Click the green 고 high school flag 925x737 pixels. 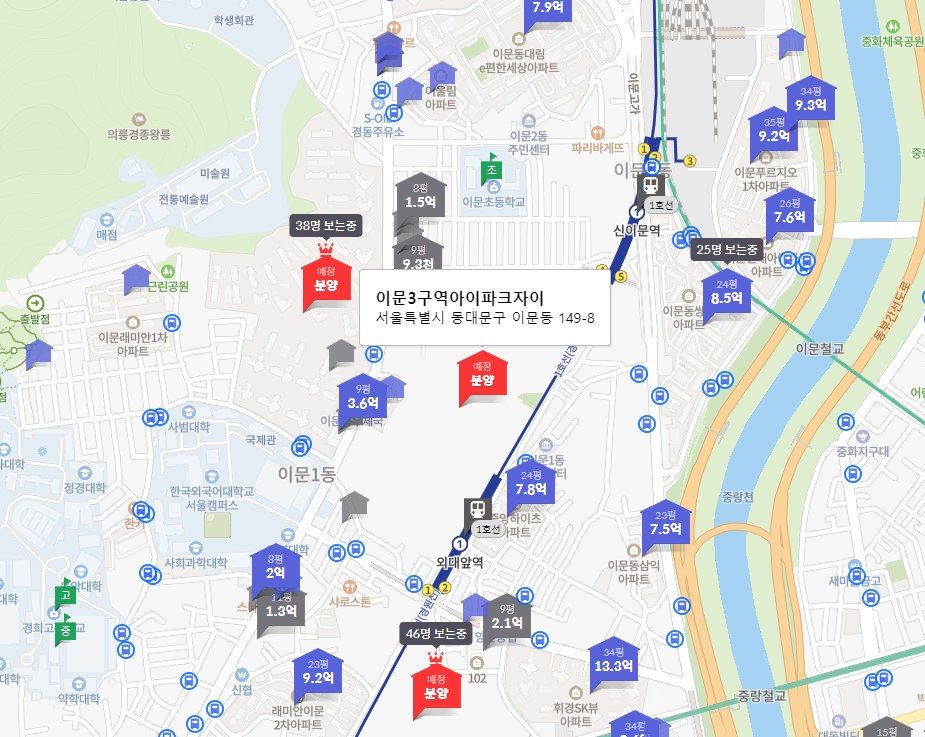click(x=65, y=595)
